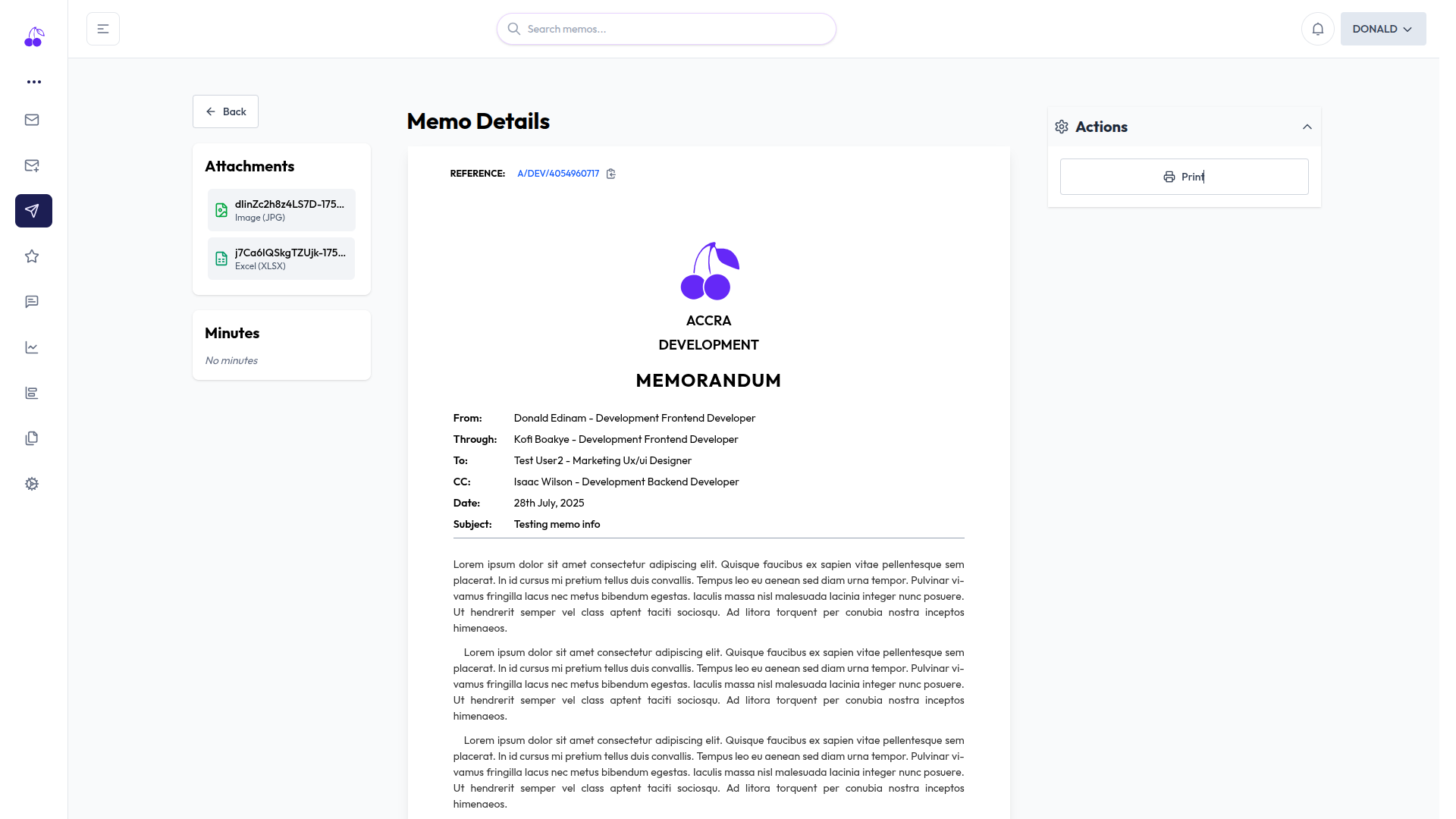Copy the memo reference using clipboard icon
Image resolution: width=1456 pixels, height=819 pixels.
(x=611, y=174)
